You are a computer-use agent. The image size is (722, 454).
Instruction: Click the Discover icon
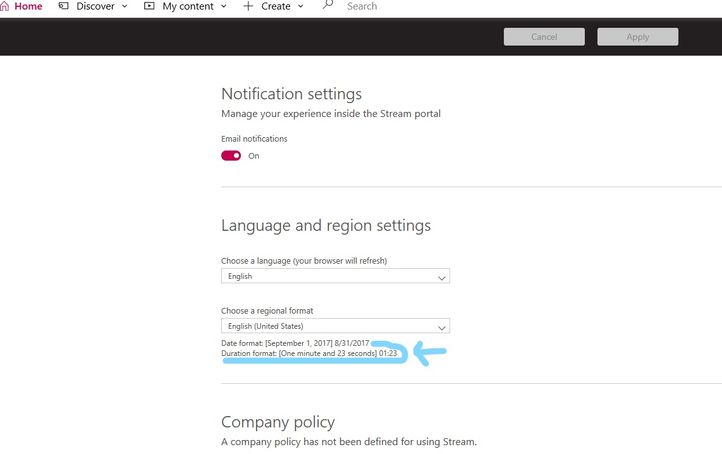click(x=64, y=6)
